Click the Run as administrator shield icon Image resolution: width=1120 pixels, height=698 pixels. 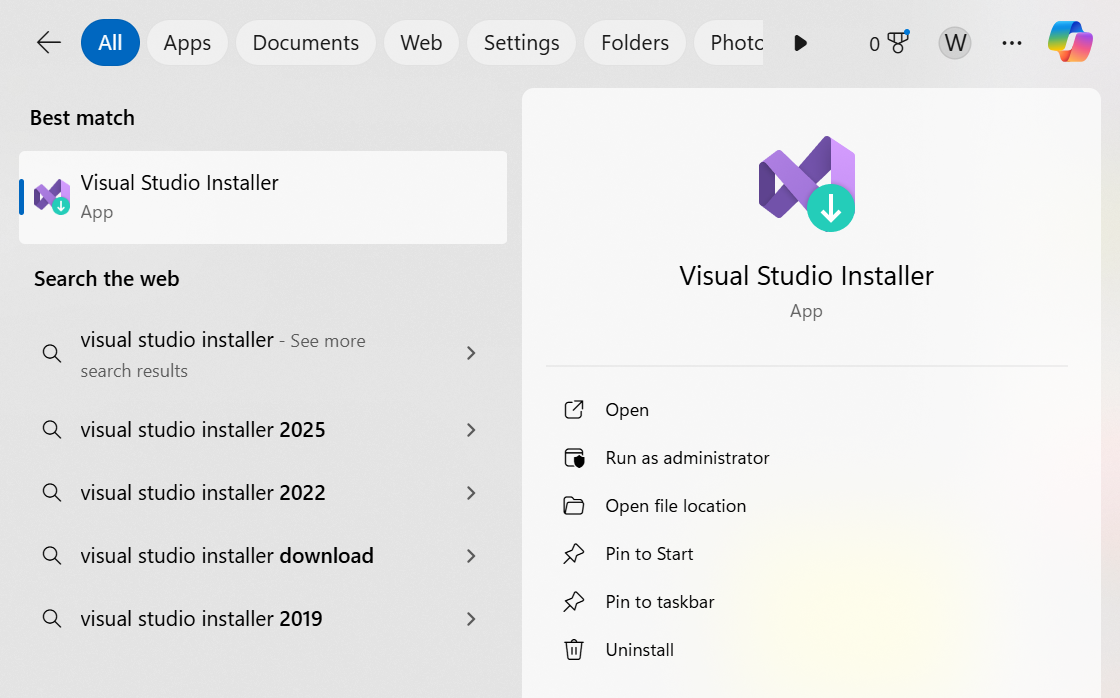[x=574, y=458]
